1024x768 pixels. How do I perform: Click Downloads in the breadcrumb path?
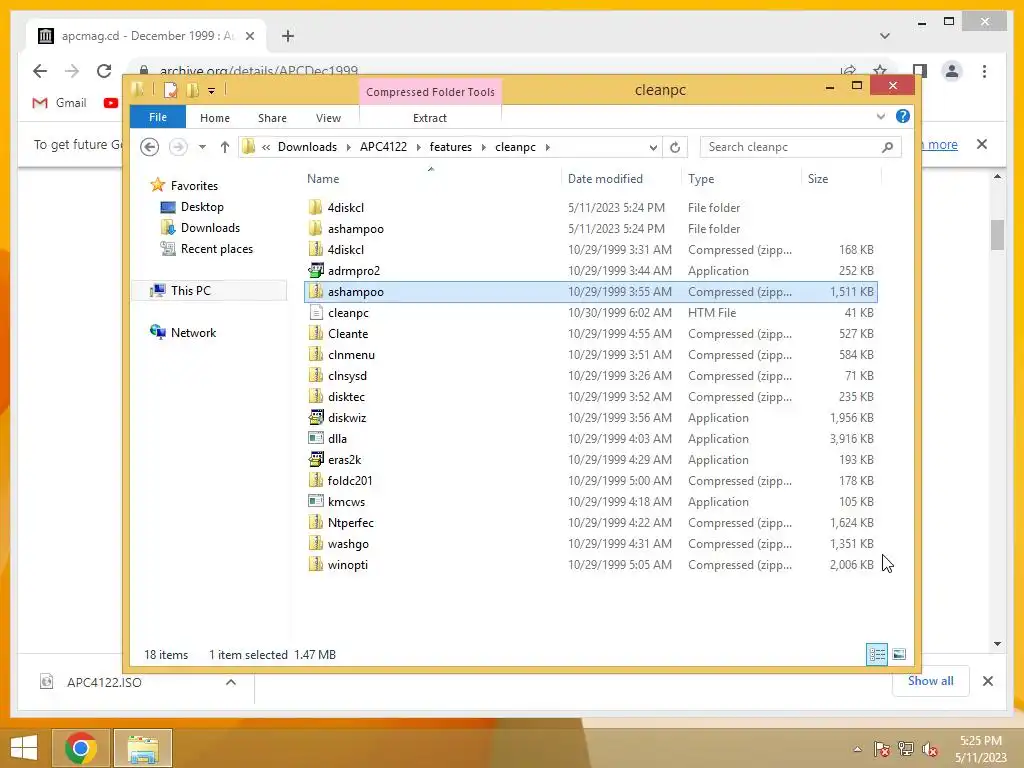(x=307, y=147)
